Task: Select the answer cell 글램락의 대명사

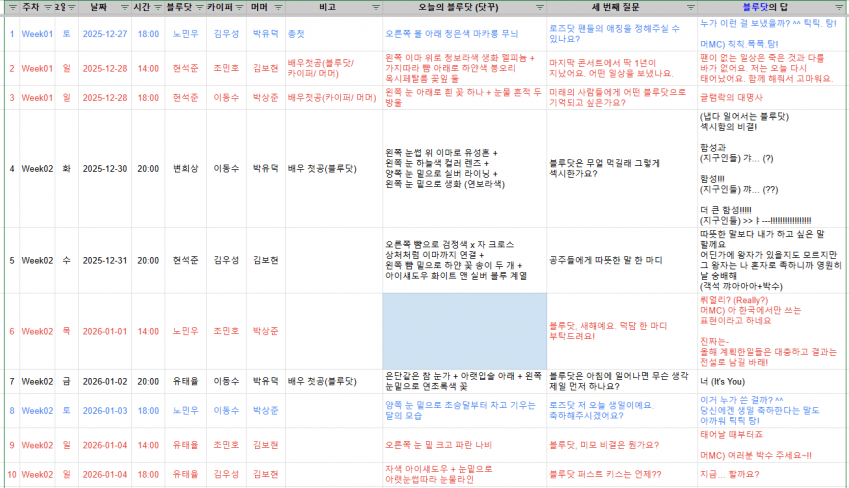Action: 773,97
